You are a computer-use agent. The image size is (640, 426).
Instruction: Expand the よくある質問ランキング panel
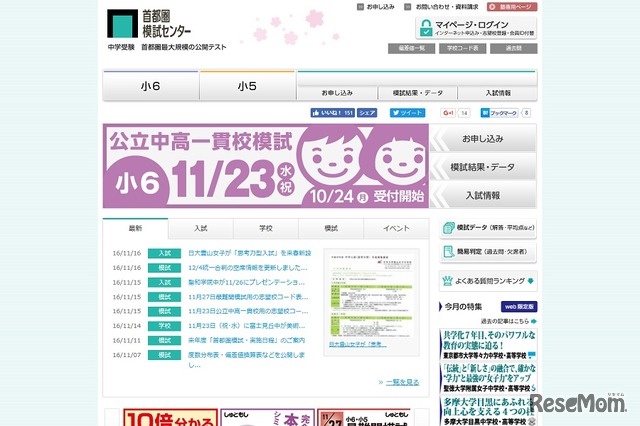[488, 281]
